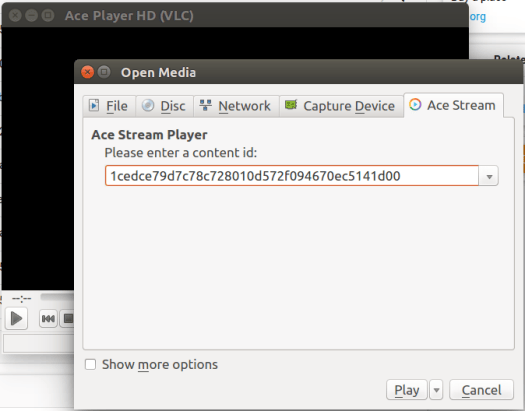Click the previous track button
Screen dimensions: 525x411
click(x=48, y=319)
